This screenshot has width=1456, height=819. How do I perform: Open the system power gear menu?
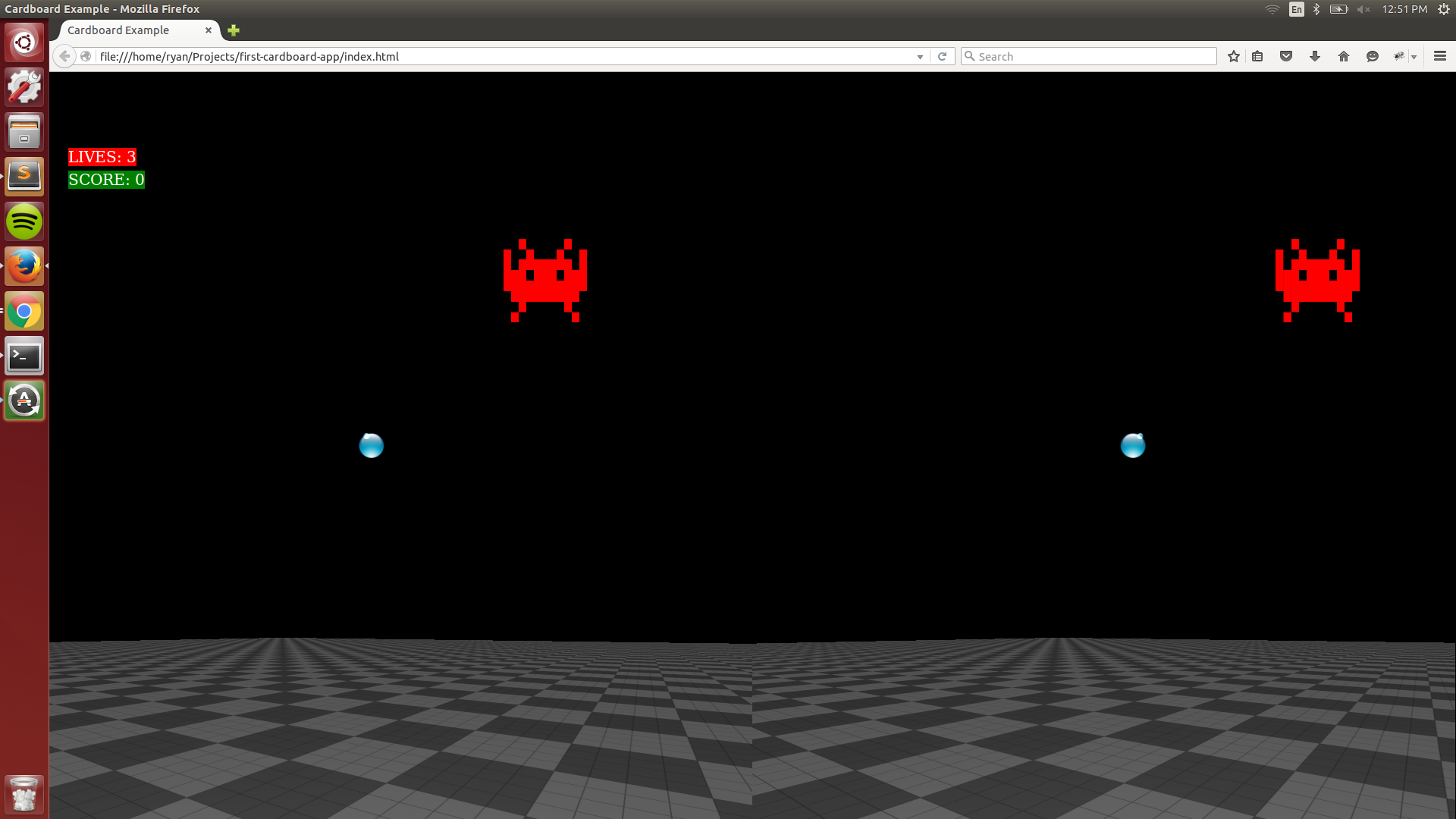coord(1444,9)
